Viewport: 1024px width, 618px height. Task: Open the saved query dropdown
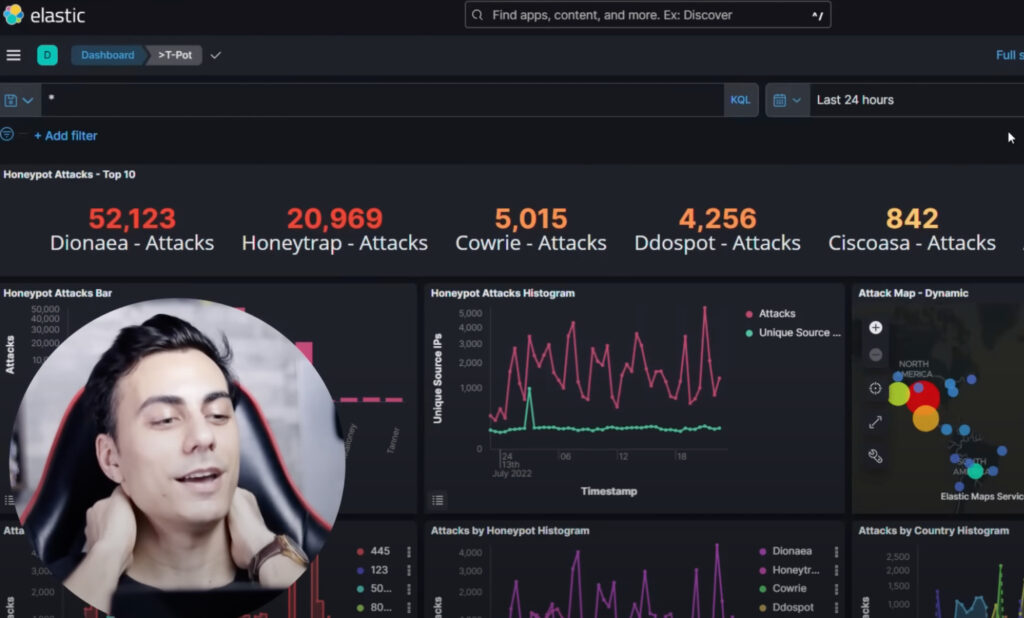point(18,100)
